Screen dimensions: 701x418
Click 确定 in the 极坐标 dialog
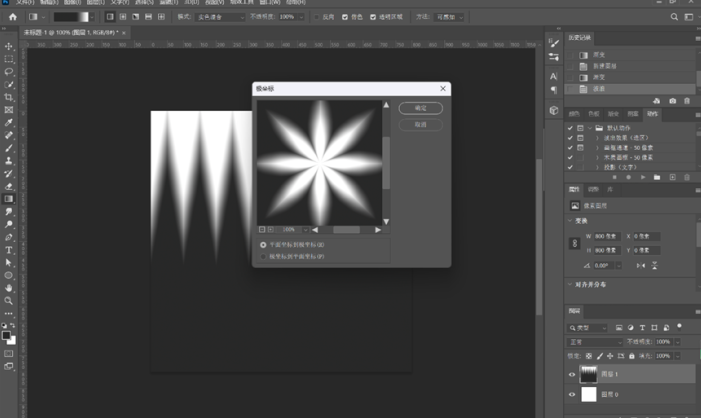(x=420, y=108)
